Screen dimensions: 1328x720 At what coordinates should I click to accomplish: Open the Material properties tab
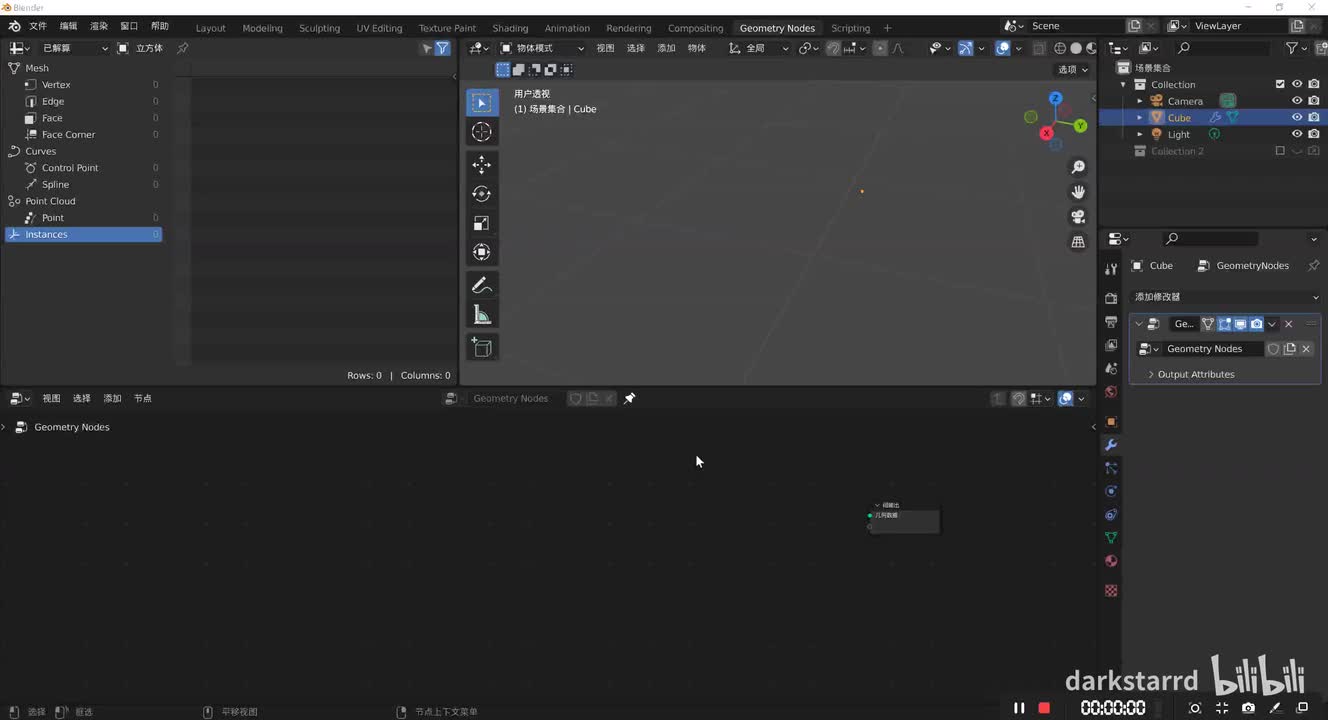(x=1111, y=561)
